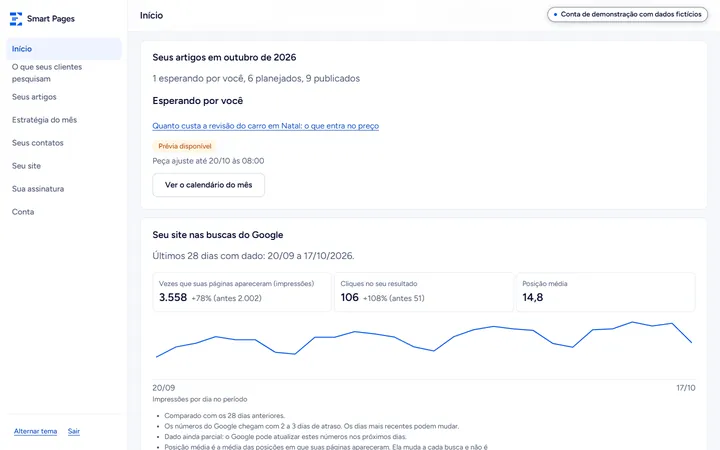The width and height of the screenshot is (720, 450).
Task: Open Estratégia do mês page
Action: coord(64,120)
